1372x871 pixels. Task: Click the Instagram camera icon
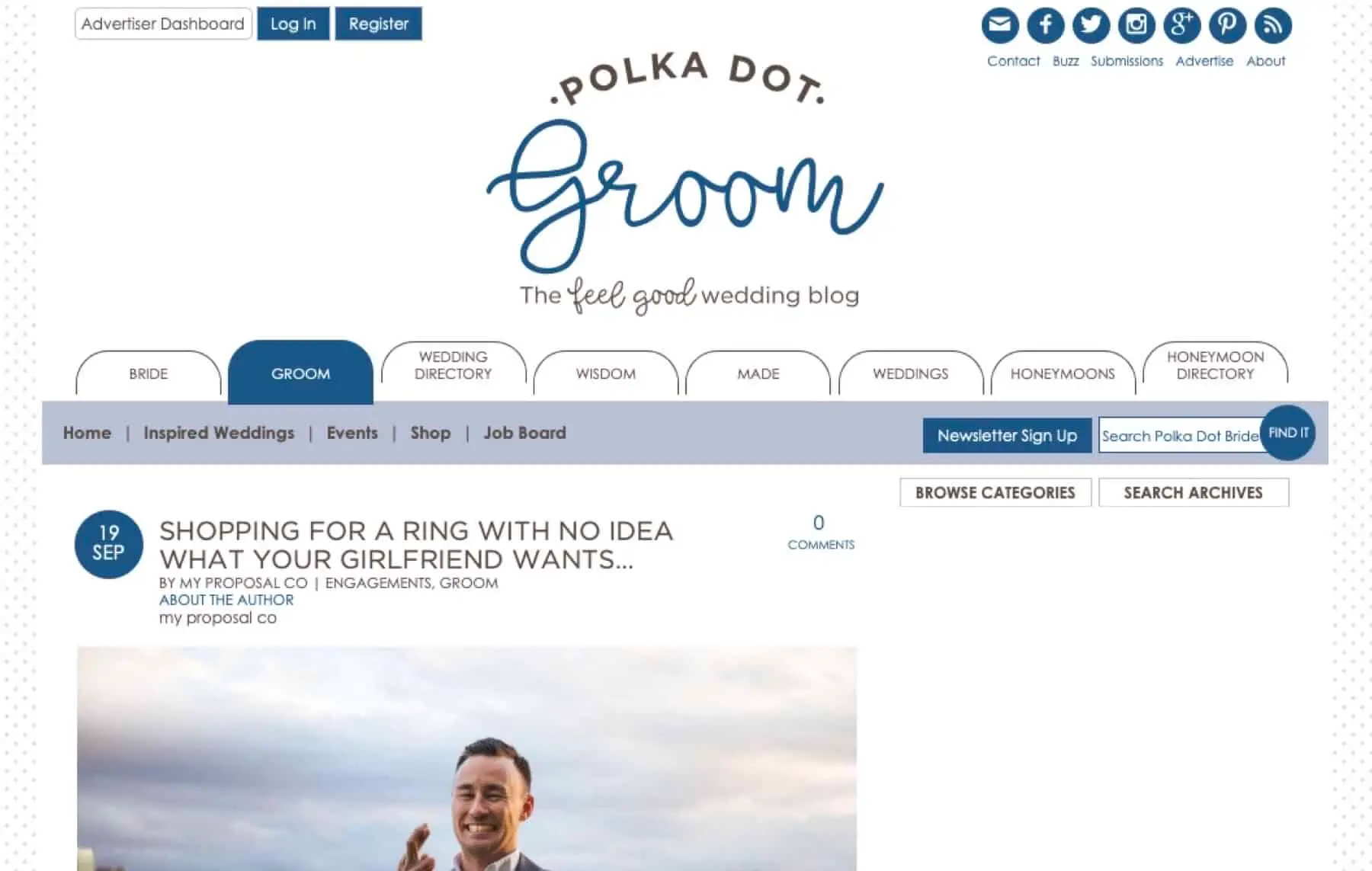click(1136, 26)
